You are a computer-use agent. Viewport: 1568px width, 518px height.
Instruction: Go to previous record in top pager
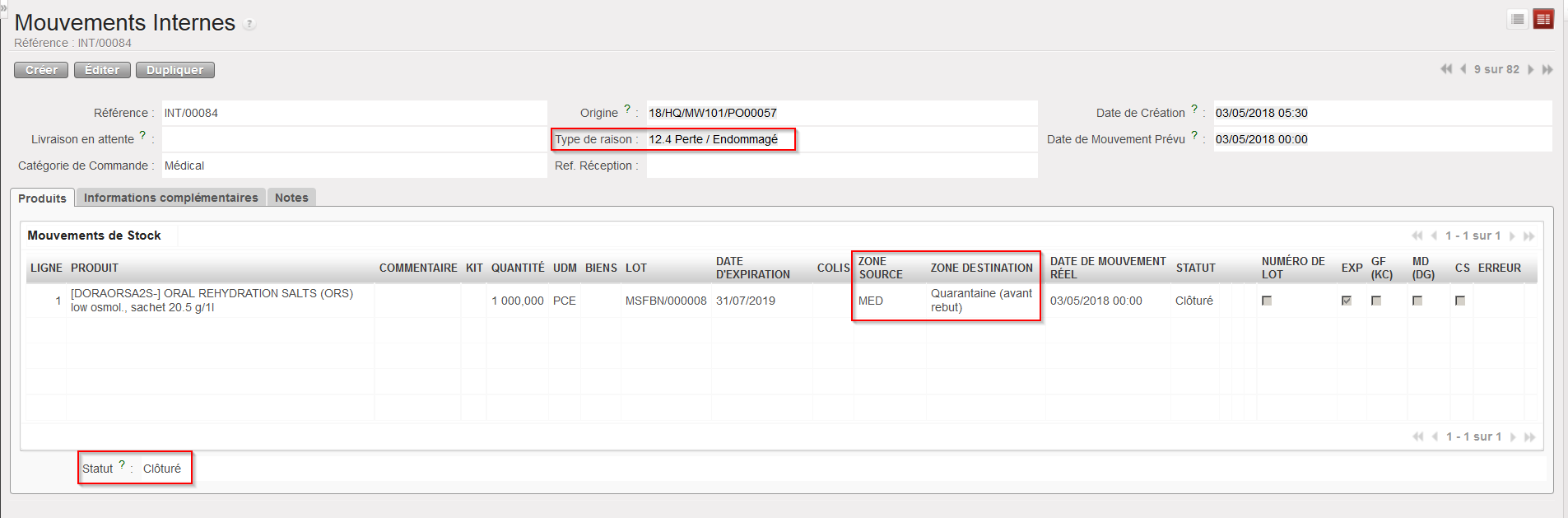[x=1463, y=69]
